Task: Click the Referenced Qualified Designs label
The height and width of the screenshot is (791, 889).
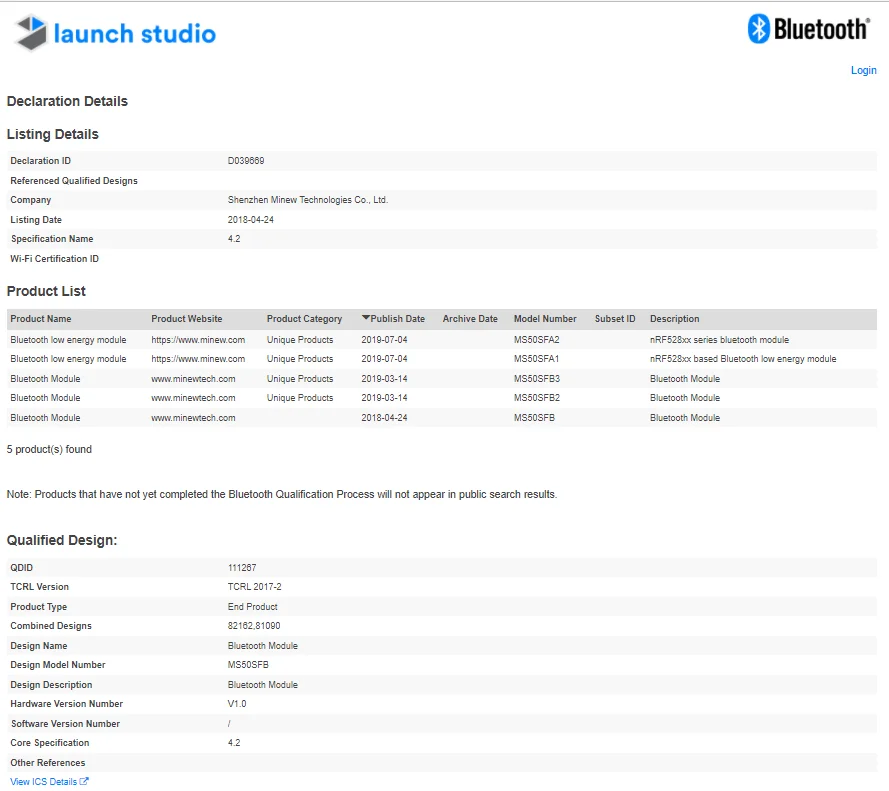Action: click(x=74, y=181)
